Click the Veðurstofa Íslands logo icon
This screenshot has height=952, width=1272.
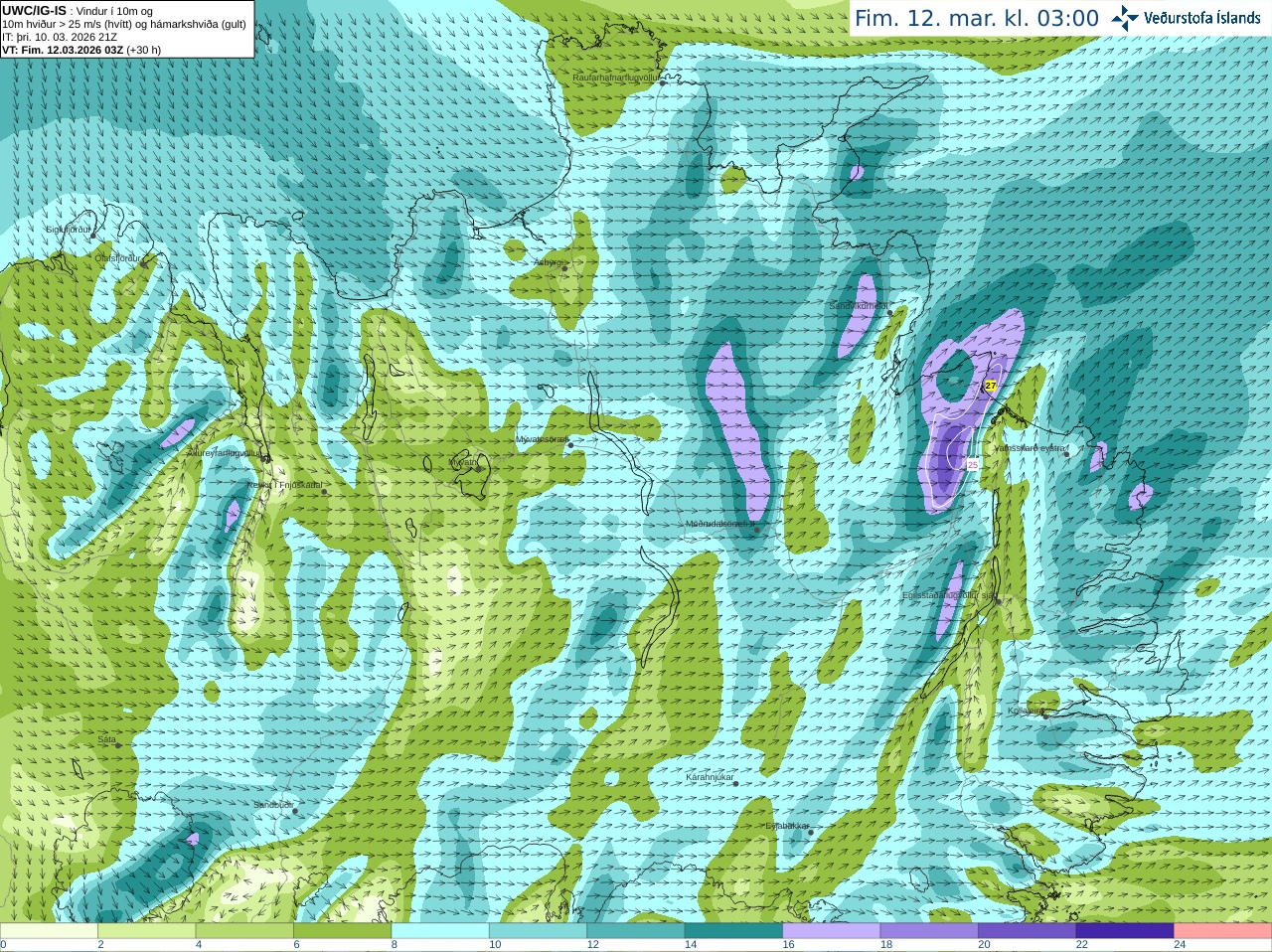(x=1125, y=18)
